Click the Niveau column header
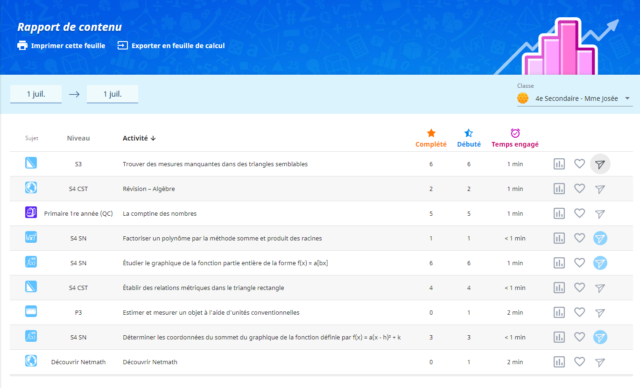Image resolution: width=640 pixels, height=388 pixels. tap(78, 138)
